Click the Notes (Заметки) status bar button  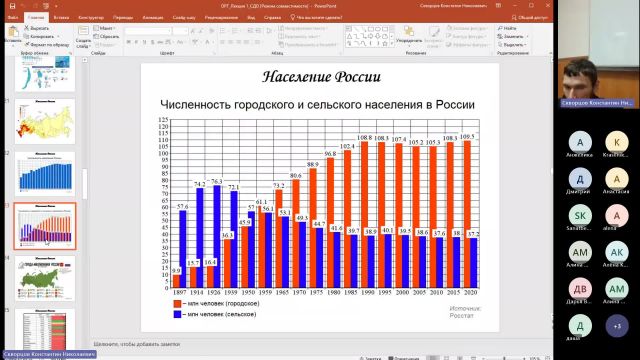371,358
